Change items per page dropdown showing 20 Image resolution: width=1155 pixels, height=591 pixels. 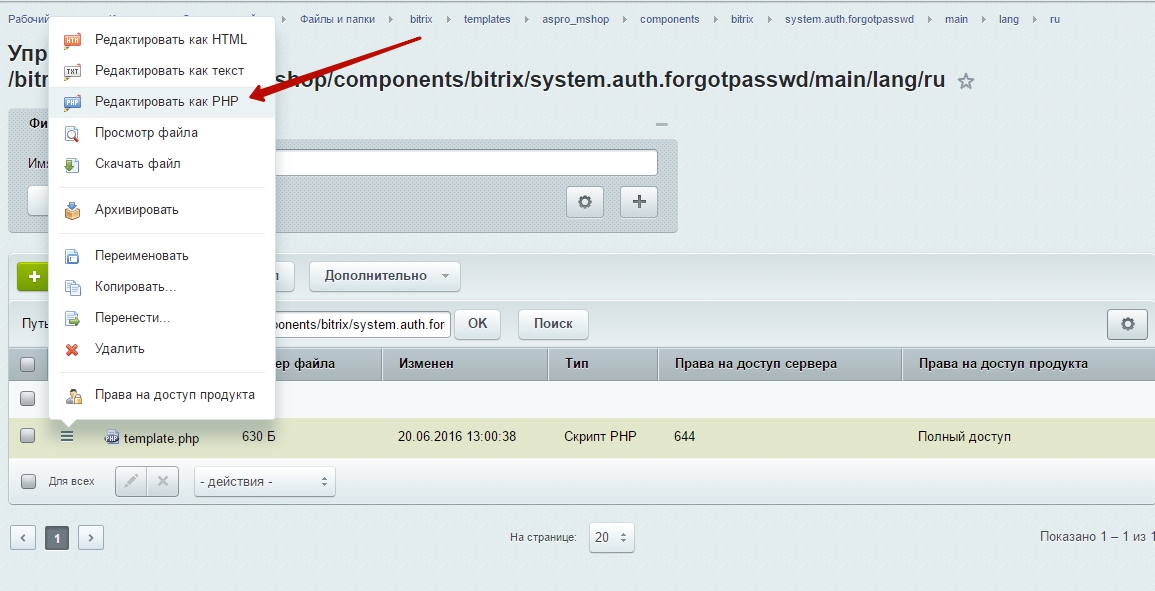coord(611,537)
